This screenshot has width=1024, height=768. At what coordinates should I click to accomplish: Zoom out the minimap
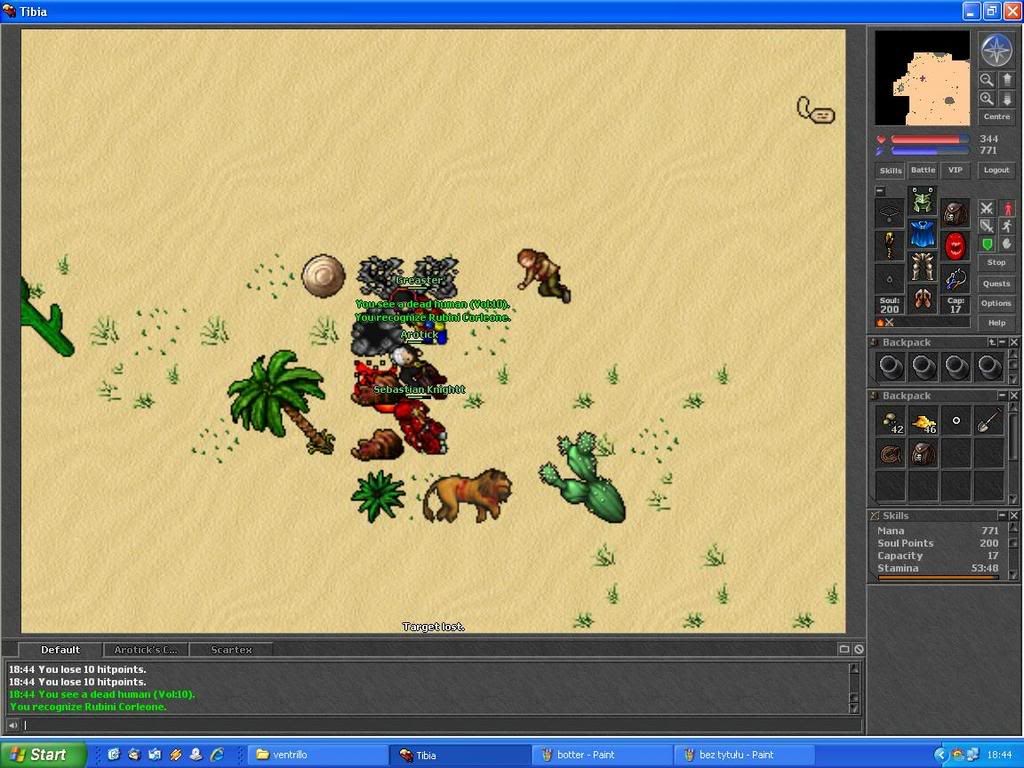point(986,80)
